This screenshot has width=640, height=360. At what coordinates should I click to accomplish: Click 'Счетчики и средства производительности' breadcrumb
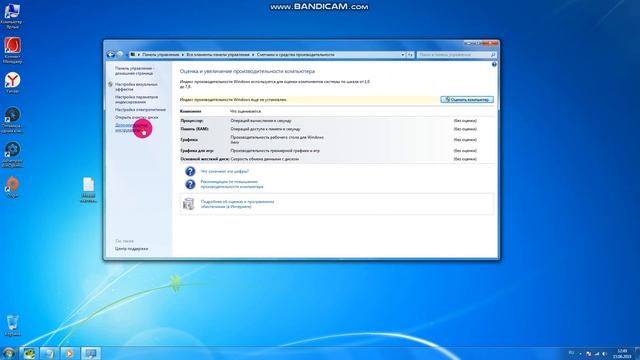click(x=296, y=55)
